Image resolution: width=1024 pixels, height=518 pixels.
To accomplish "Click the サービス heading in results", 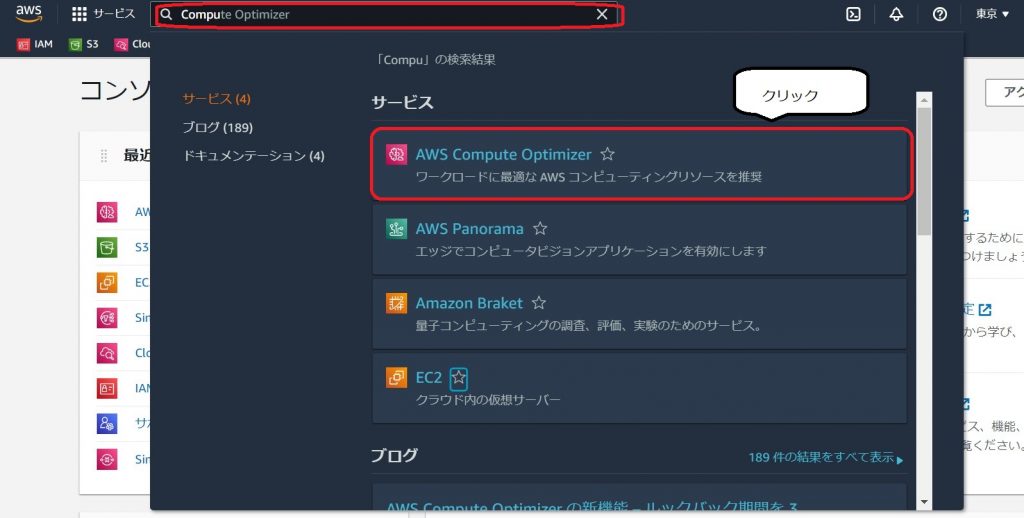I will [402, 103].
